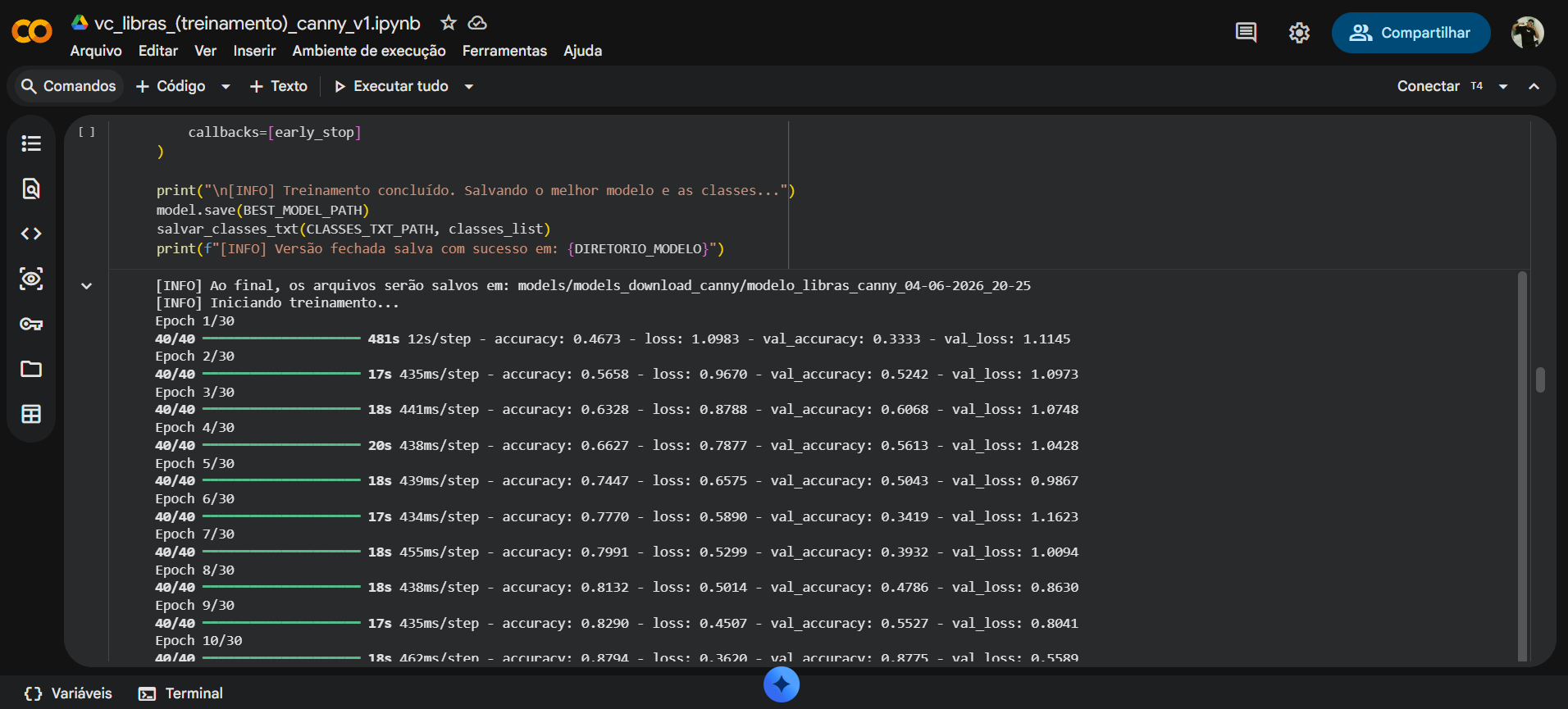
Task: Open the find and replace sidebar icon
Action: 31,189
